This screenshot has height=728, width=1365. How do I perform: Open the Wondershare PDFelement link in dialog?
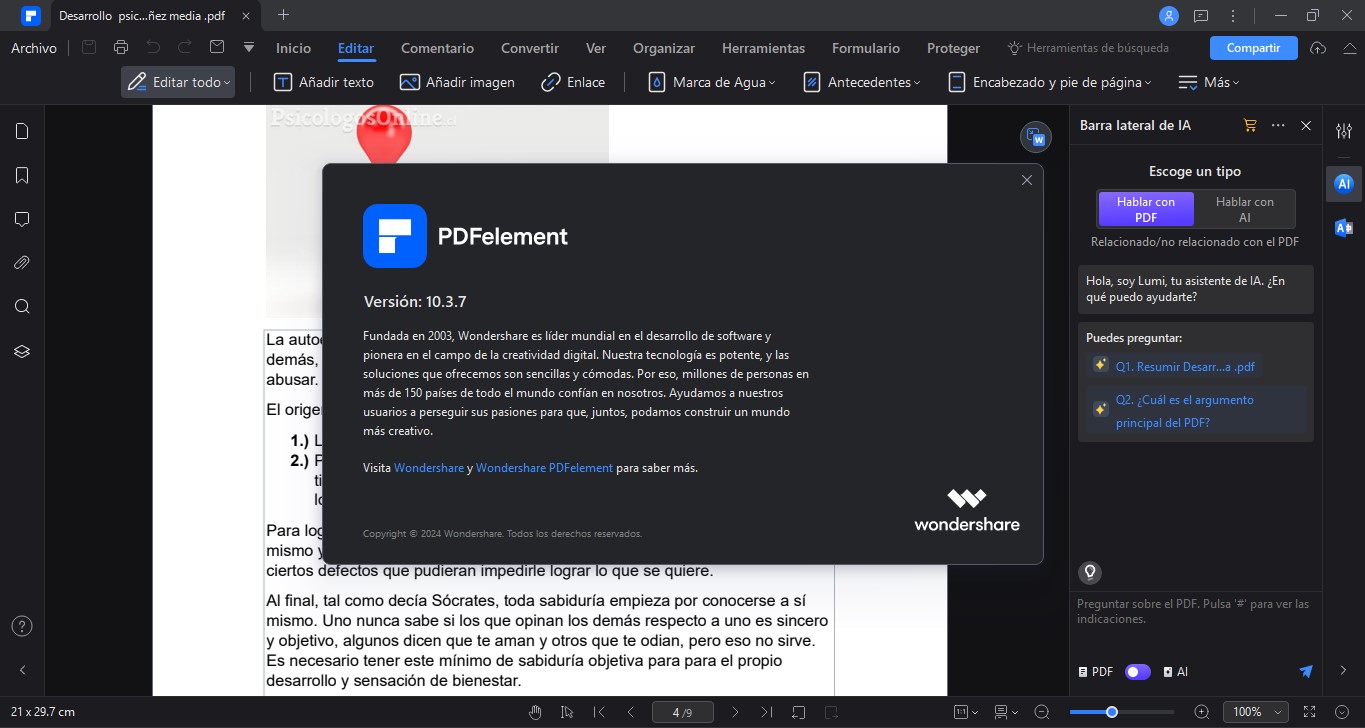[x=545, y=467]
